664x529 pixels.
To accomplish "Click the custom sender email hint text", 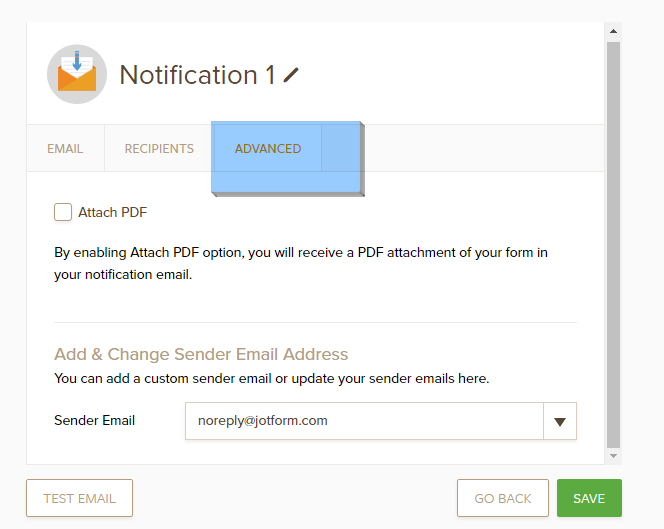I will (x=271, y=379).
